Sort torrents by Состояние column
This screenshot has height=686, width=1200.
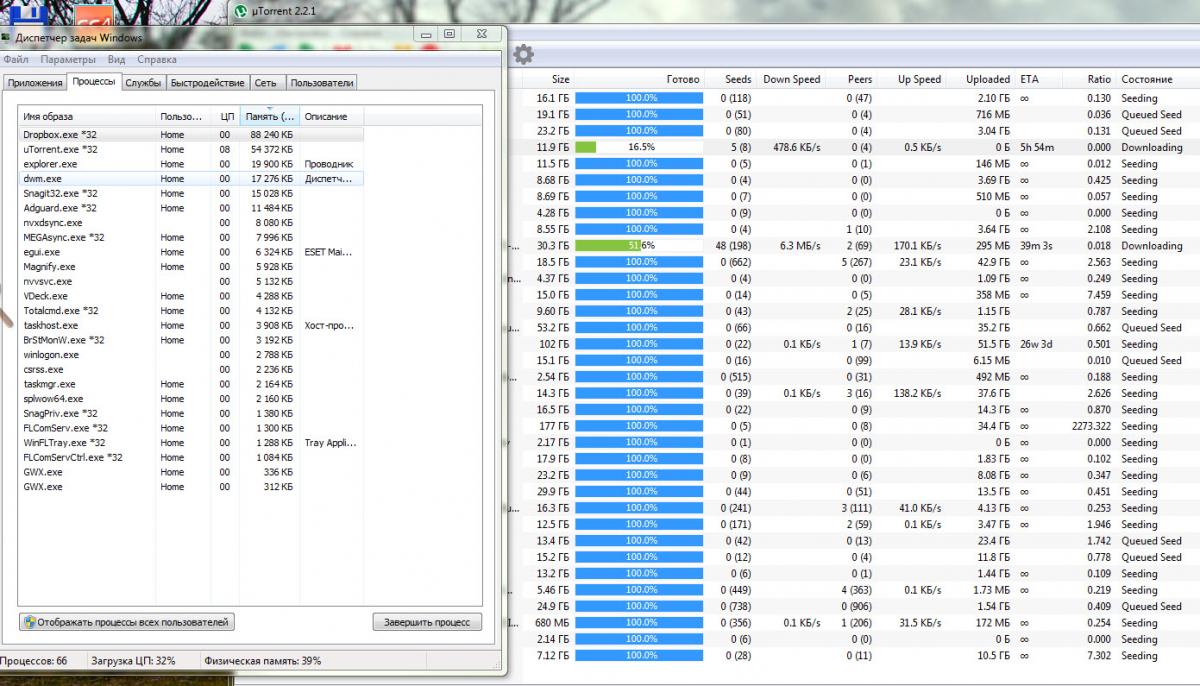(x=1147, y=79)
